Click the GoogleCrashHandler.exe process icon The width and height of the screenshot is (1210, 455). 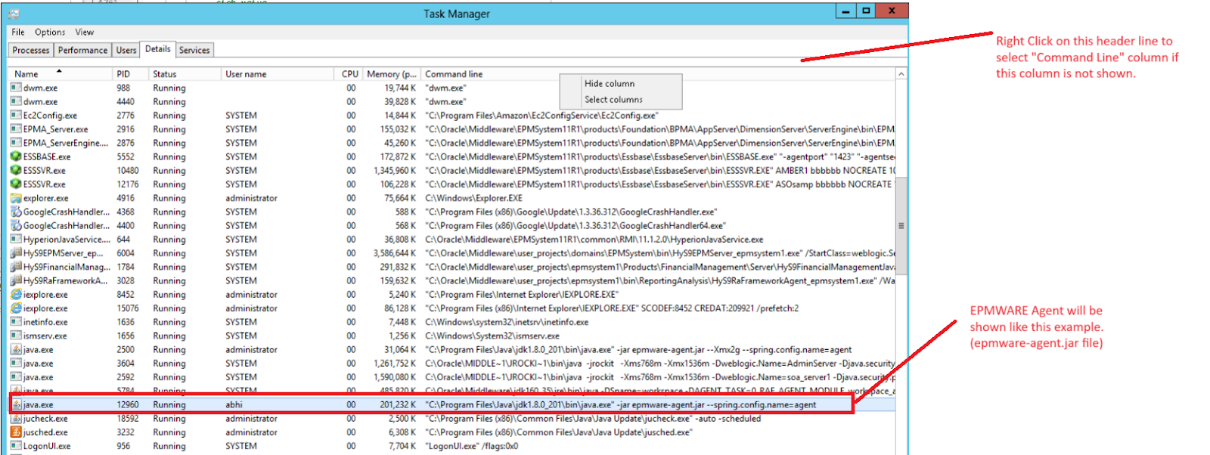15,212
